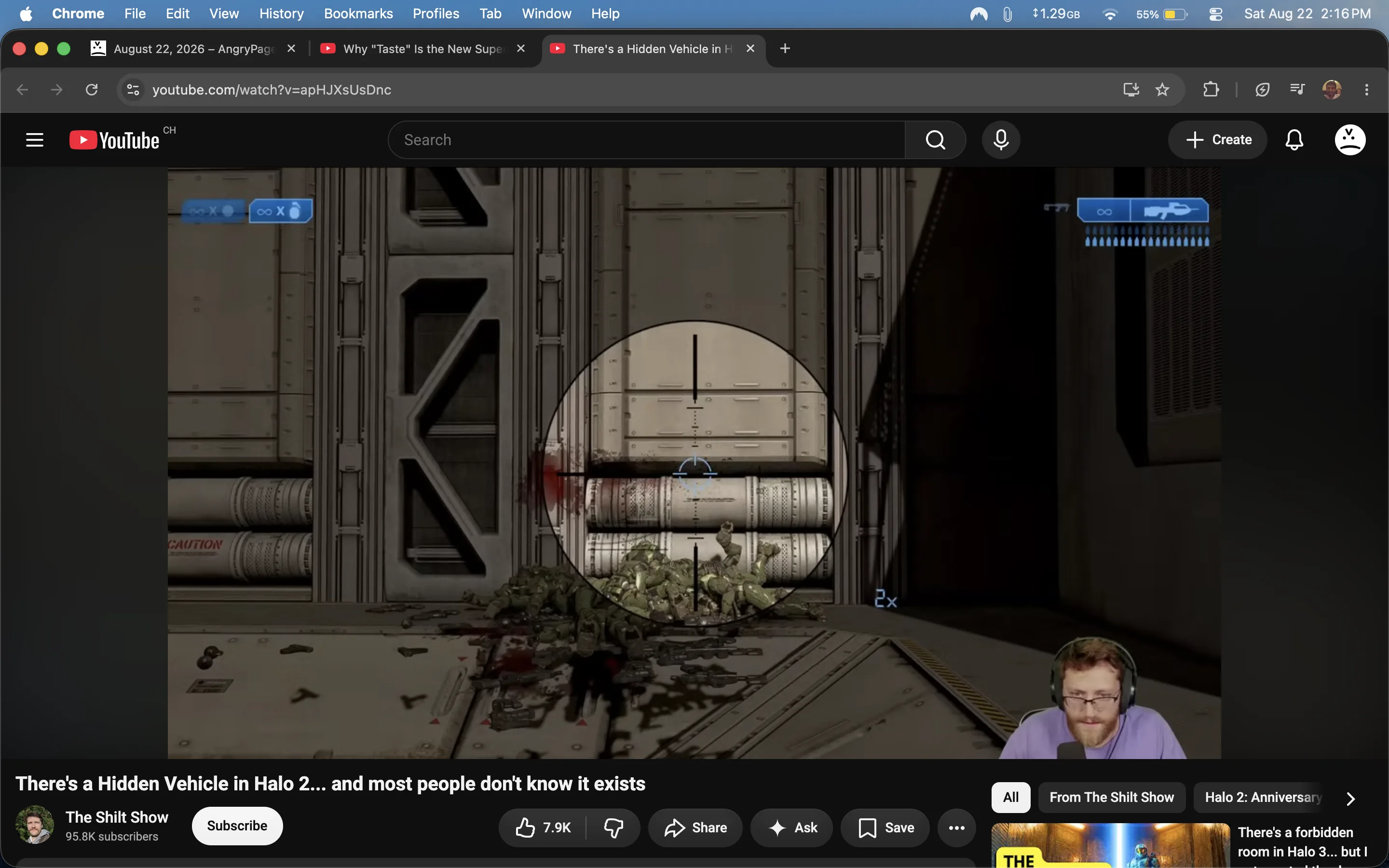
Task: Select the From The Shilt Show chip
Action: tap(1112, 798)
